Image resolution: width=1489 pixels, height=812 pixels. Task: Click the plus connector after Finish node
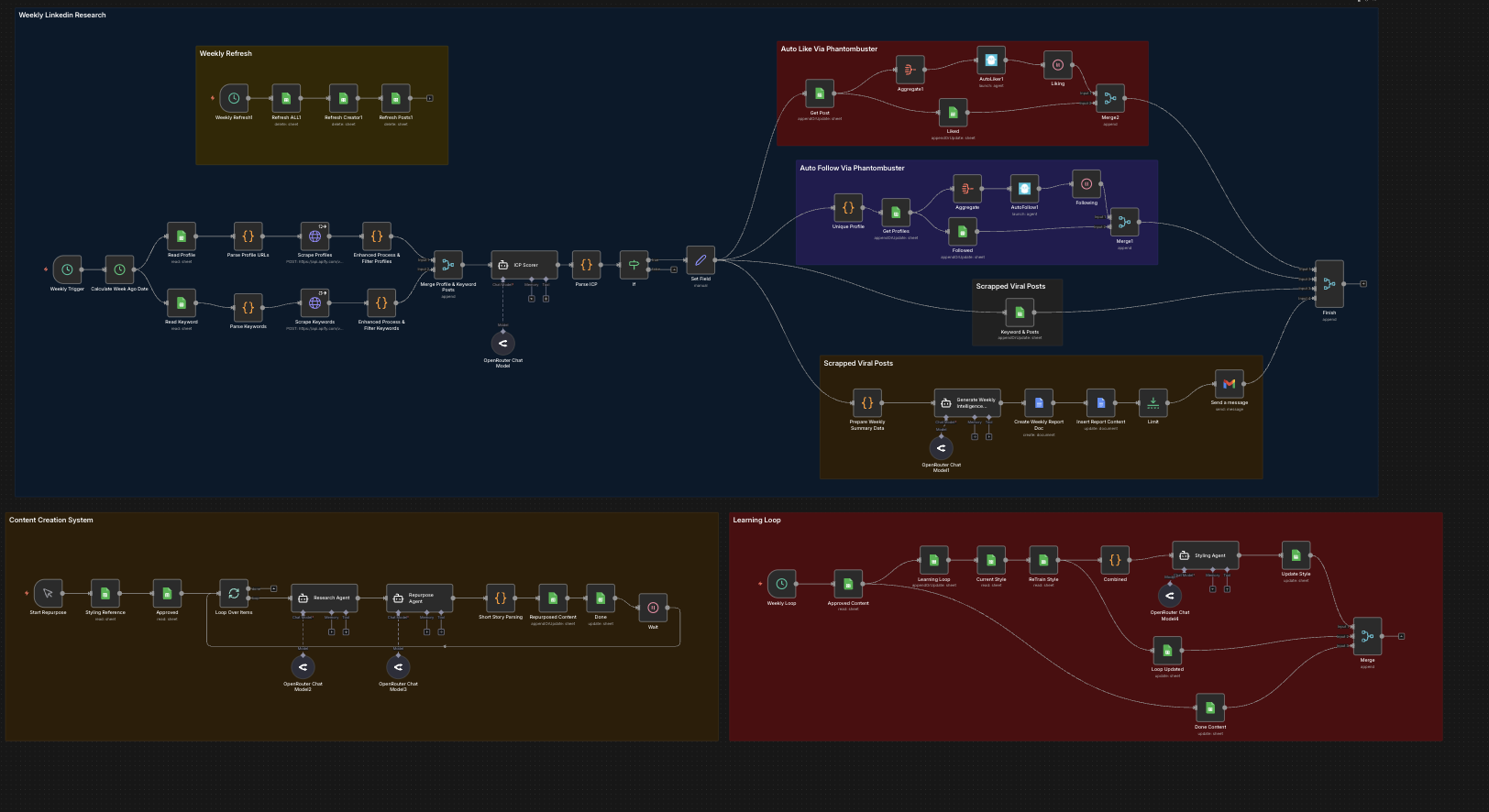[x=1363, y=284]
